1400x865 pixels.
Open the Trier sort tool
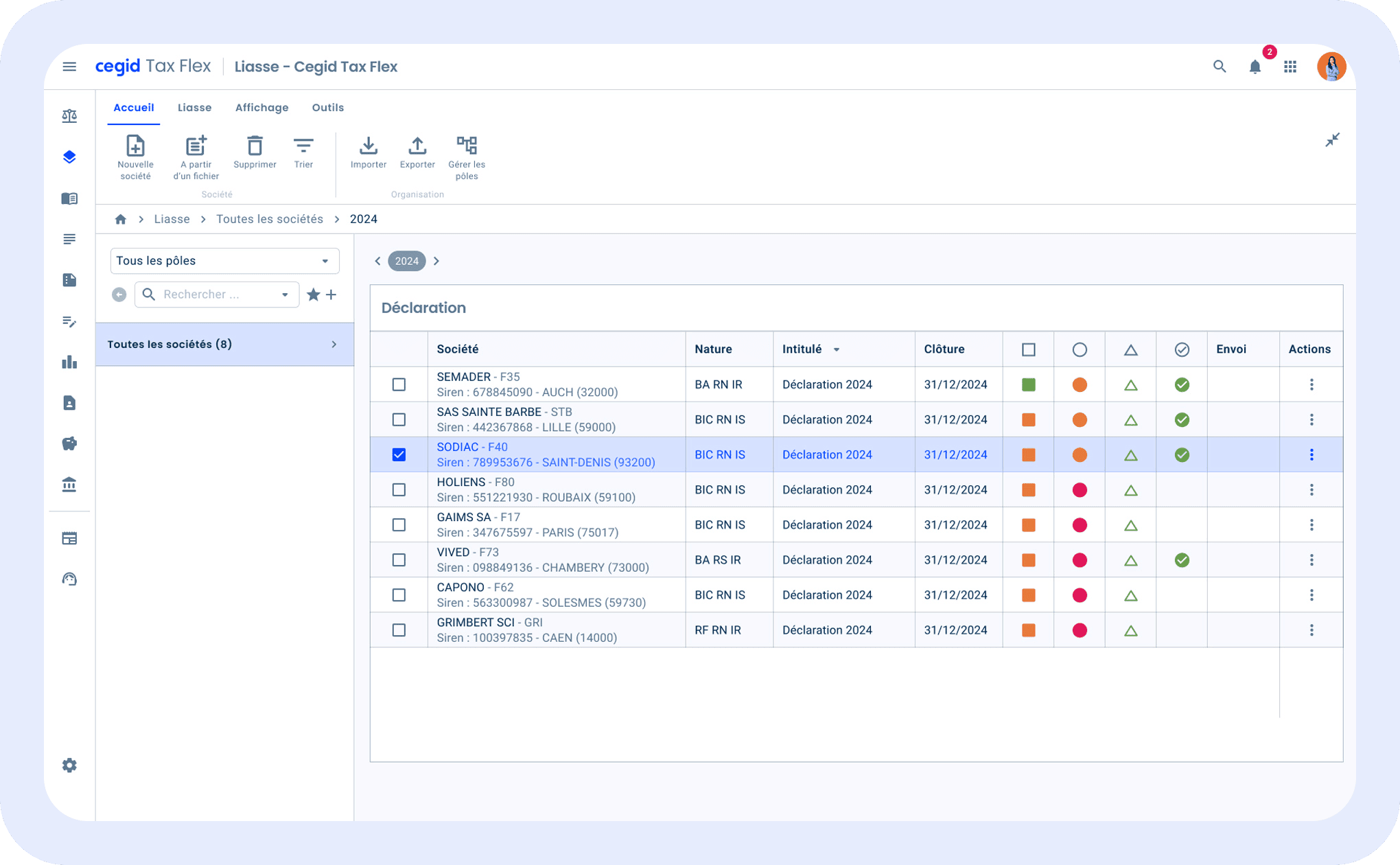click(x=303, y=146)
